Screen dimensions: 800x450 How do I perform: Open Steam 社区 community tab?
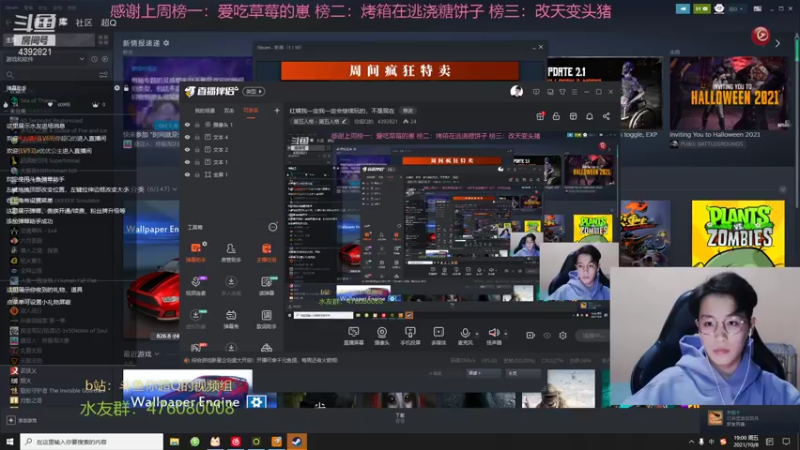84,22
